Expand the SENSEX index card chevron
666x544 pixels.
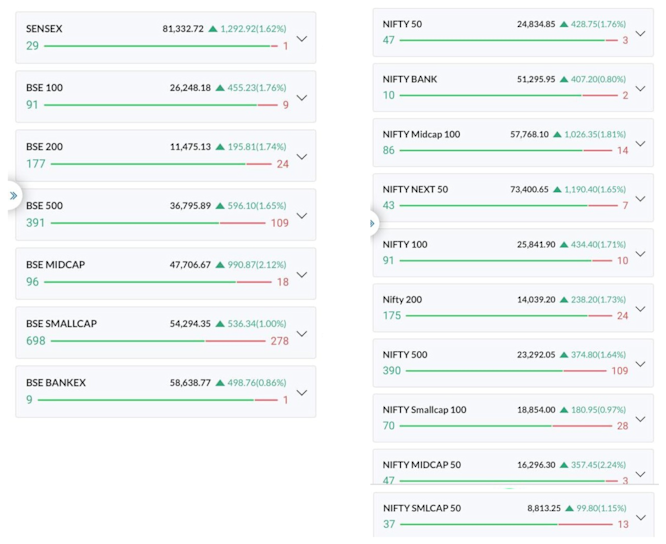[x=302, y=39]
